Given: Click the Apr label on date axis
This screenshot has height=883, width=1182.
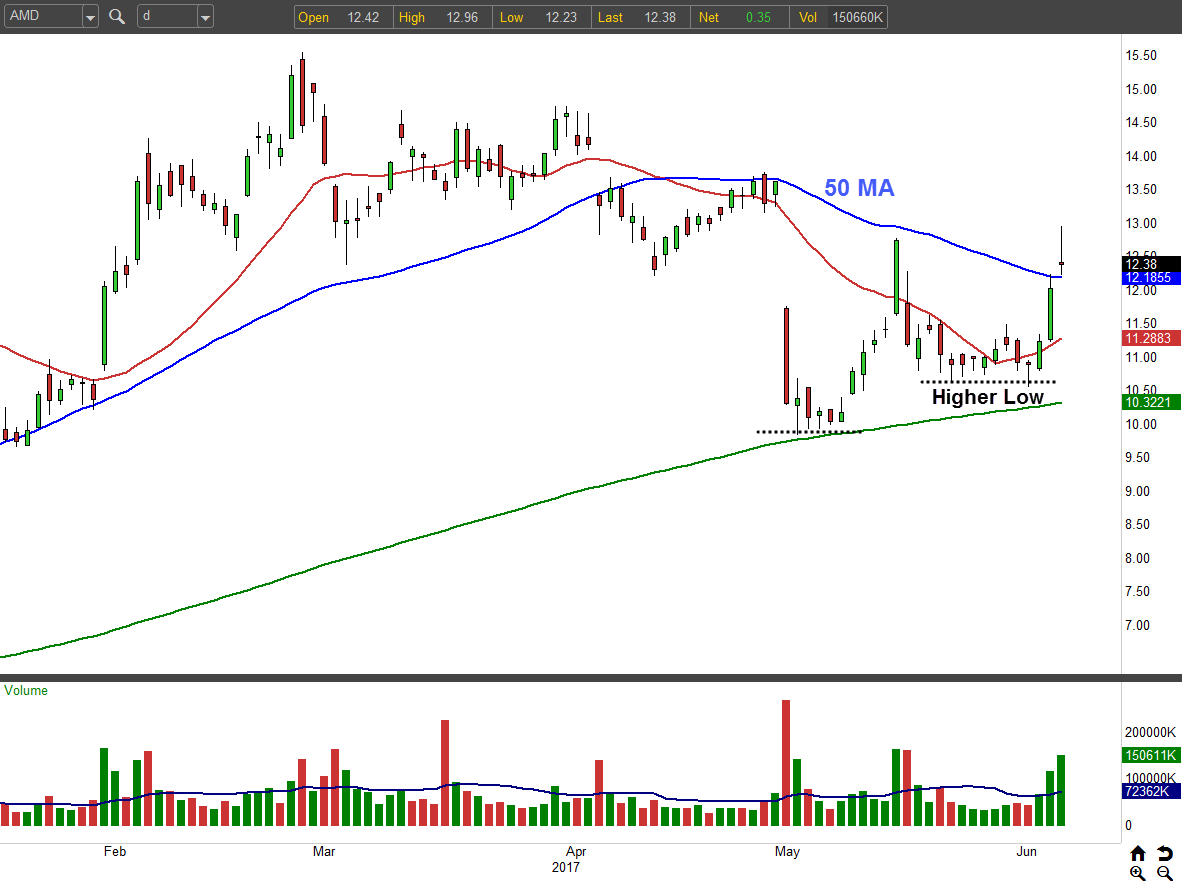Looking at the screenshot, I should tap(576, 851).
